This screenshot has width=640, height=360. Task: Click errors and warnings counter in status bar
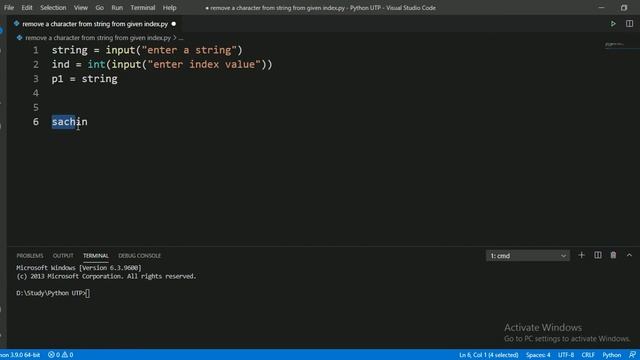60,355
